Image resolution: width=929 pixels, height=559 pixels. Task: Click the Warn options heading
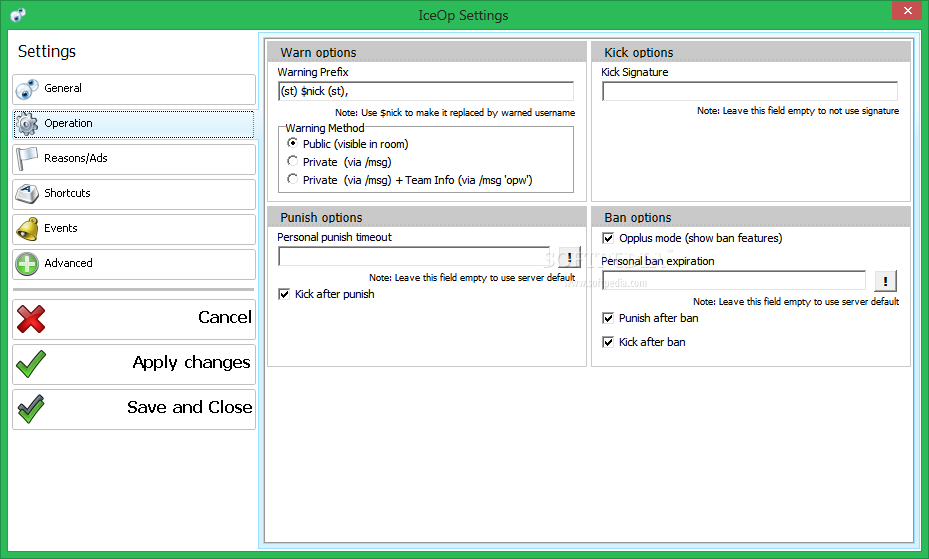(318, 53)
